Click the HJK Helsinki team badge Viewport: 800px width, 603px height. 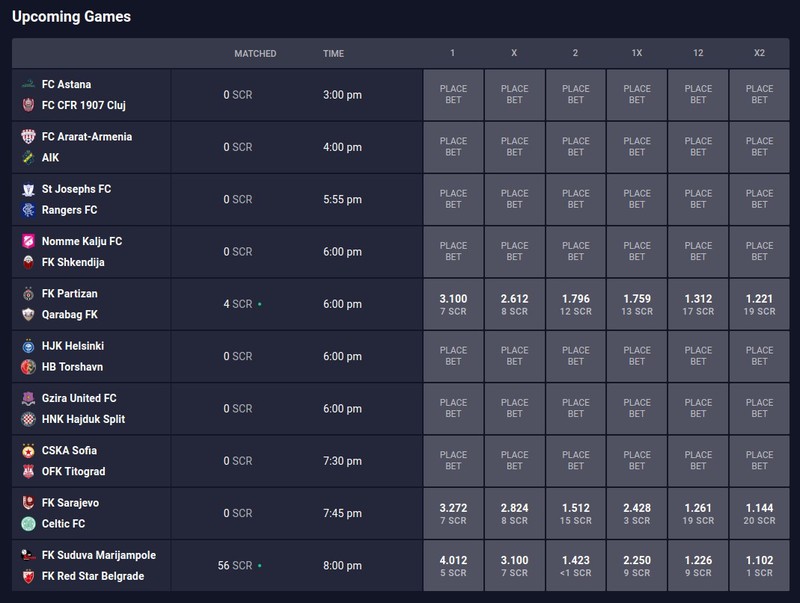coord(29,346)
